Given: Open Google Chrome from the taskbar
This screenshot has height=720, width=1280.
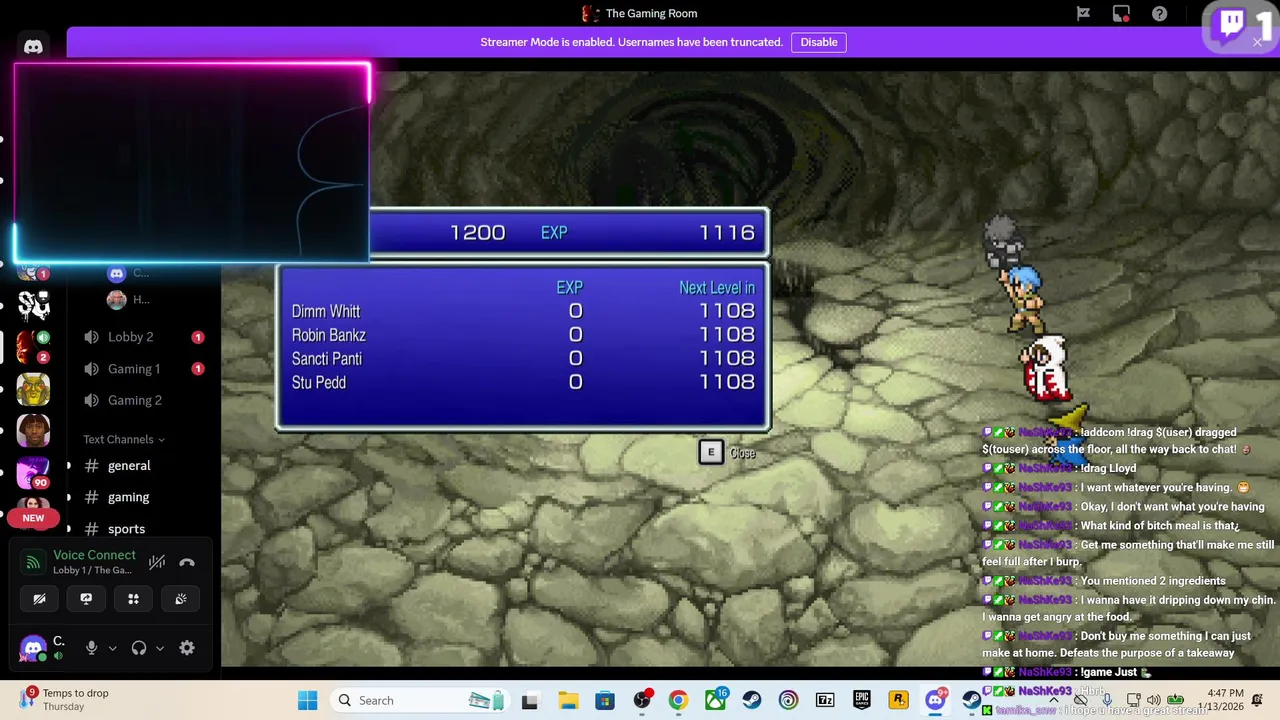Looking at the screenshot, I should pyautogui.click(x=678, y=700).
